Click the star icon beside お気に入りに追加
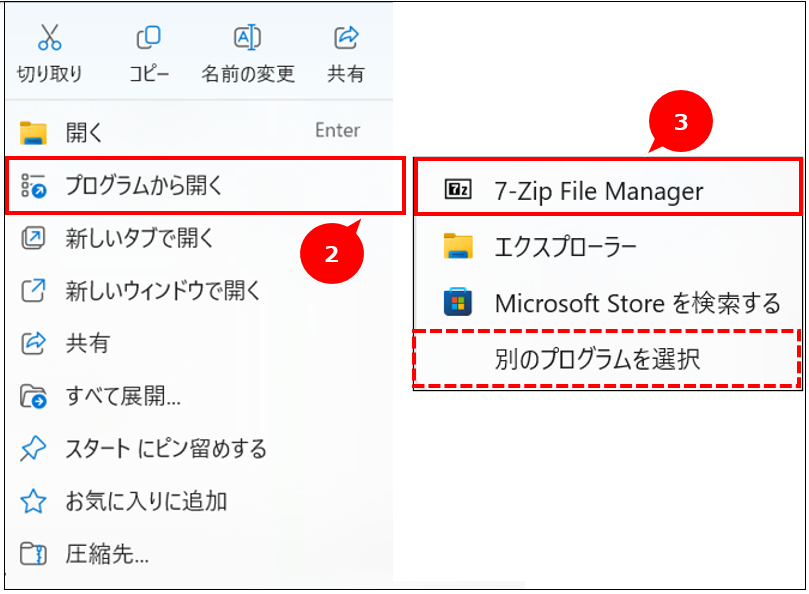The image size is (809, 594). pyautogui.click(x=33, y=501)
